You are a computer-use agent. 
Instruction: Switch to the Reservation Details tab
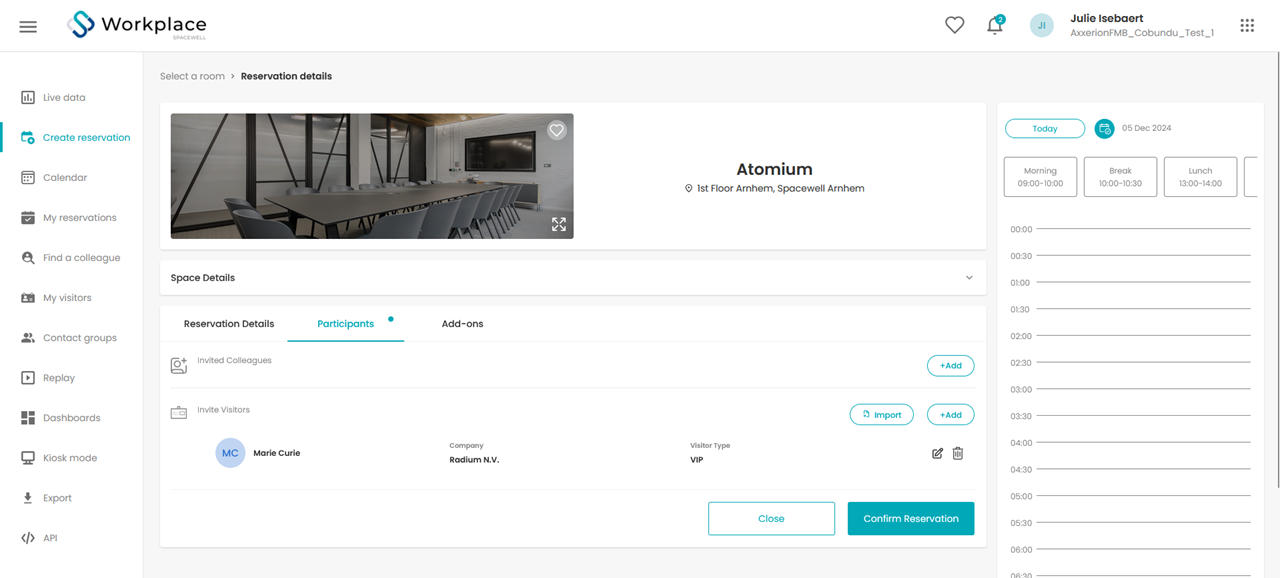229,324
